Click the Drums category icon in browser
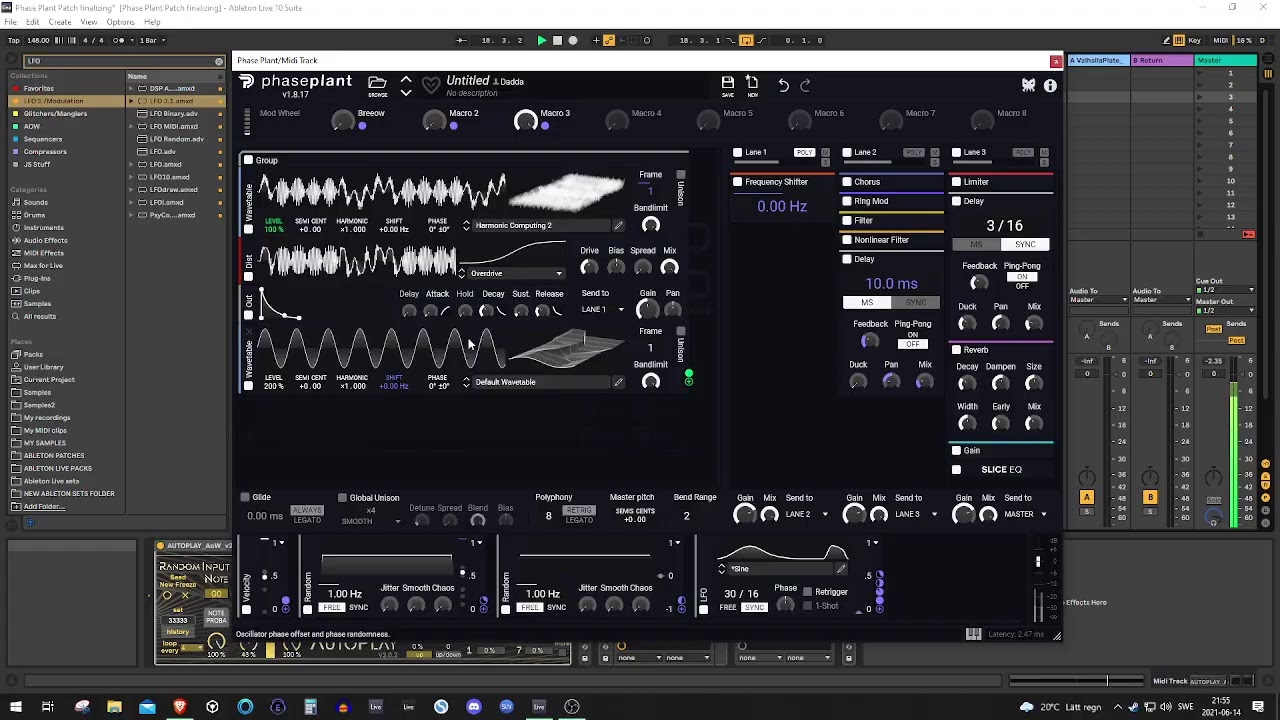The image size is (1280, 720). [x=16, y=215]
